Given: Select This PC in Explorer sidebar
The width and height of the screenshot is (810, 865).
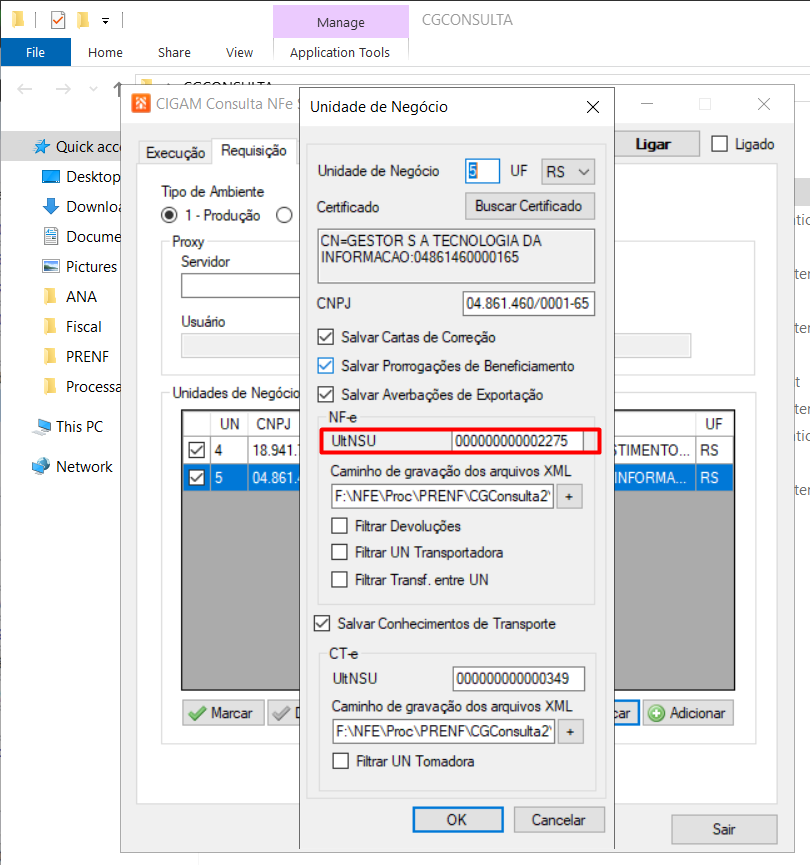Looking at the screenshot, I should (68, 426).
